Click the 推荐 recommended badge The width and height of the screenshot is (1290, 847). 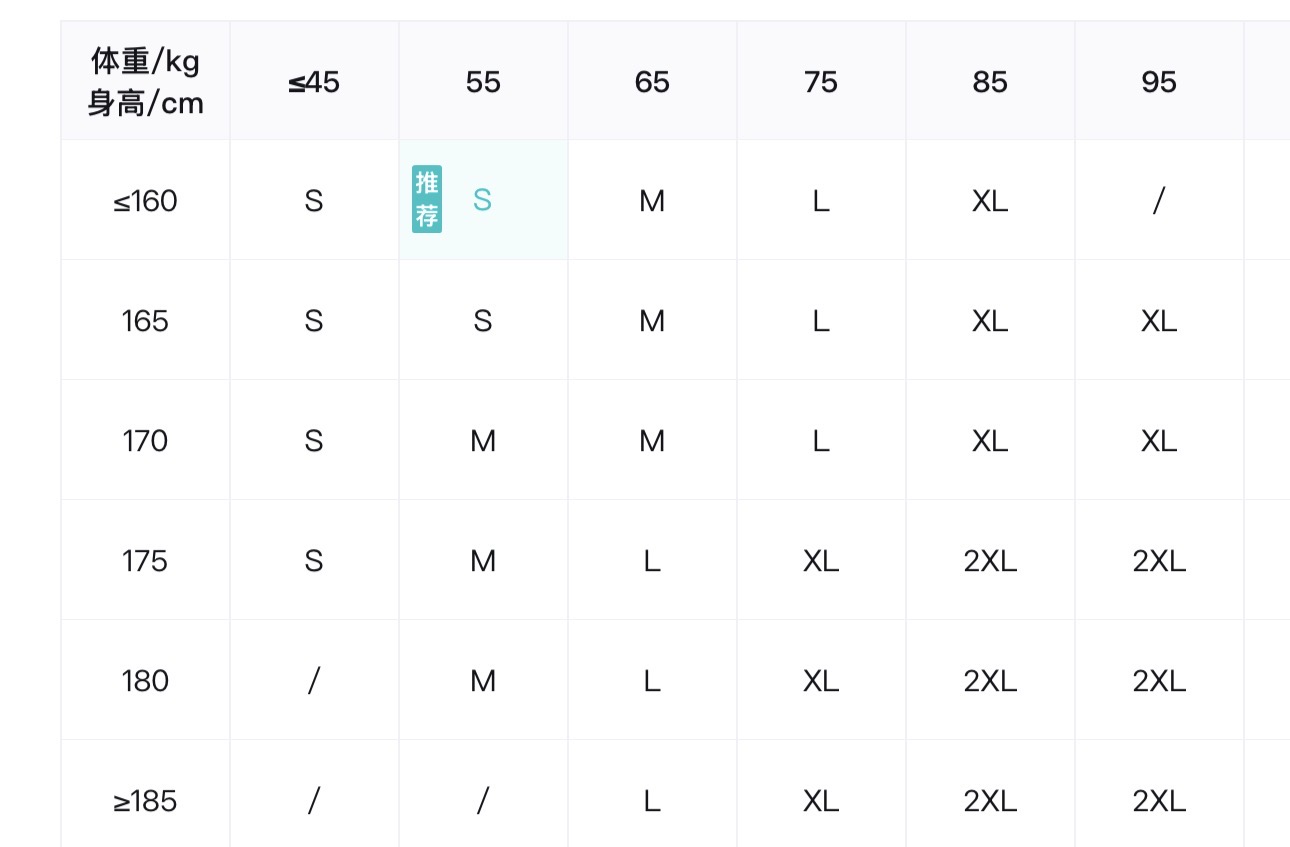pyautogui.click(x=427, y=199)
